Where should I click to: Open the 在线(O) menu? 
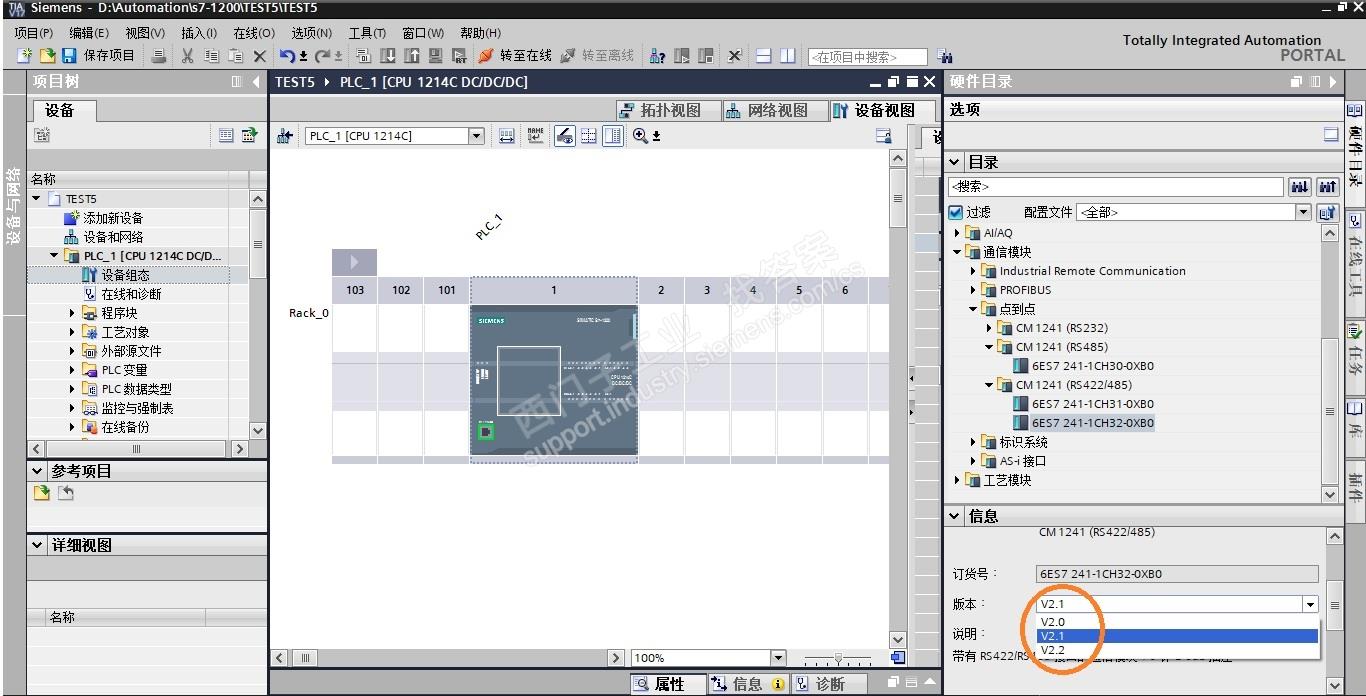pos(254,33)
